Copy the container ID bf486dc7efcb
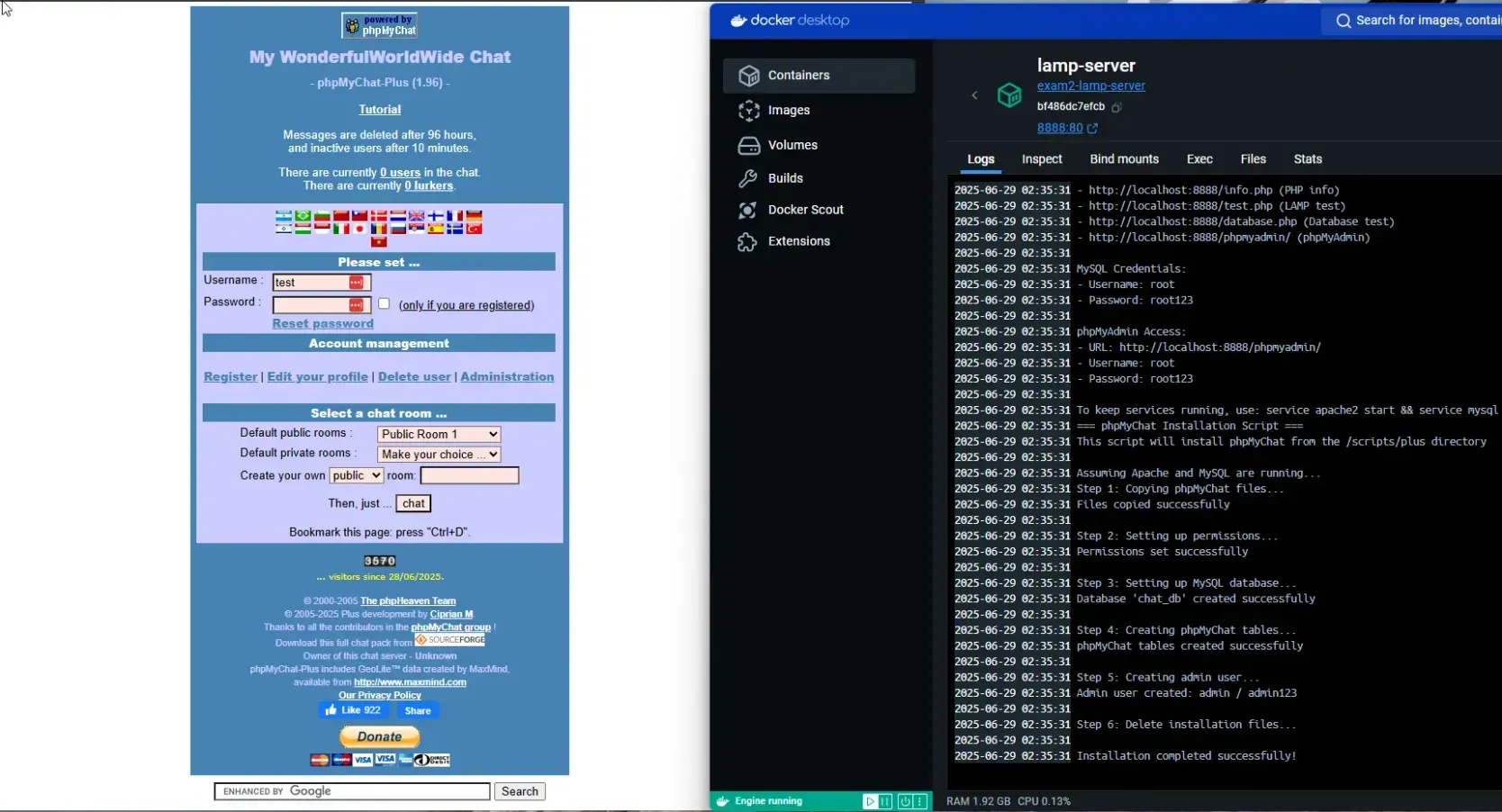 point(1117,107)
